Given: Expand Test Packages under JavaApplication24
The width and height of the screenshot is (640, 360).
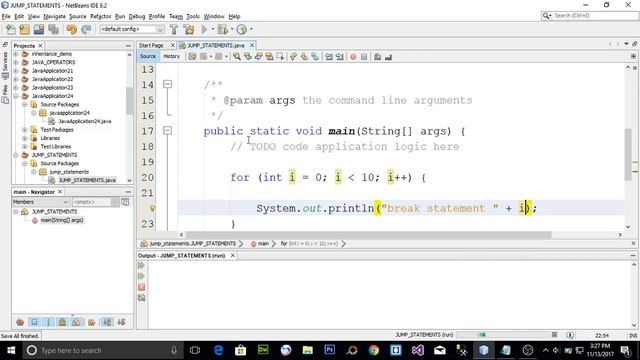Looking at the screenshot, I should (24, 130).
